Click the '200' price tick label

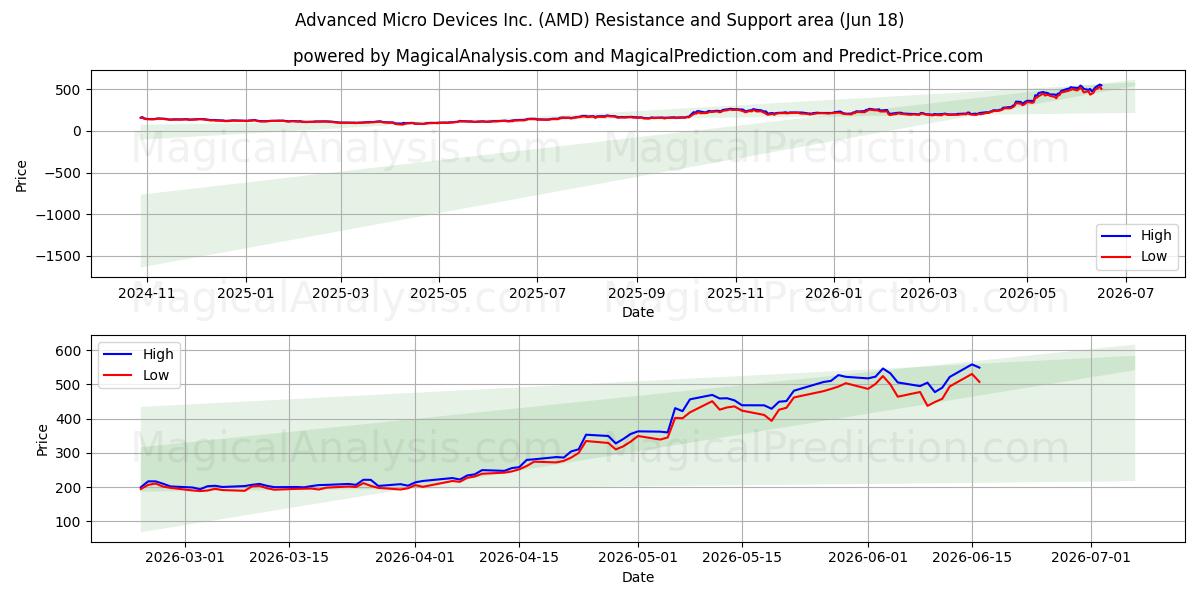pyautogui.click(x=70, y=488)
